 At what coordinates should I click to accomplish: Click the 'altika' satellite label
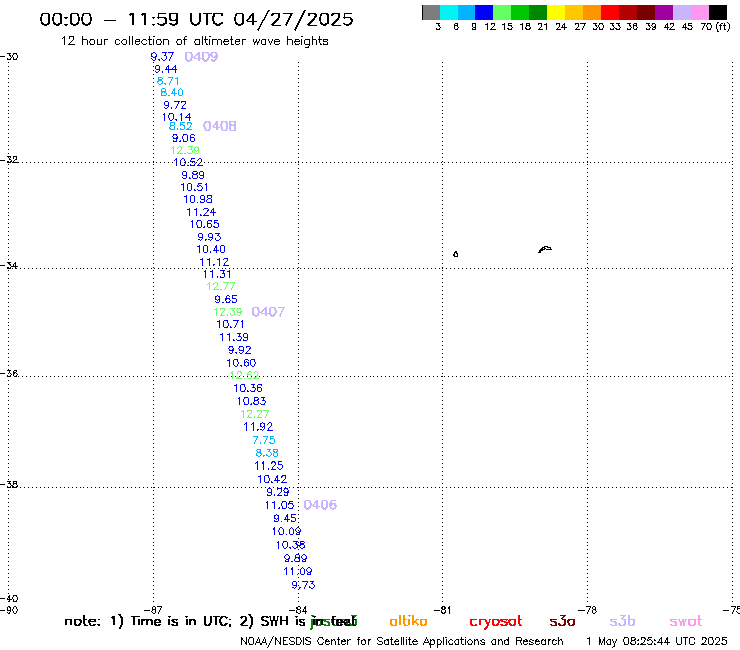(x=408, y=621)
